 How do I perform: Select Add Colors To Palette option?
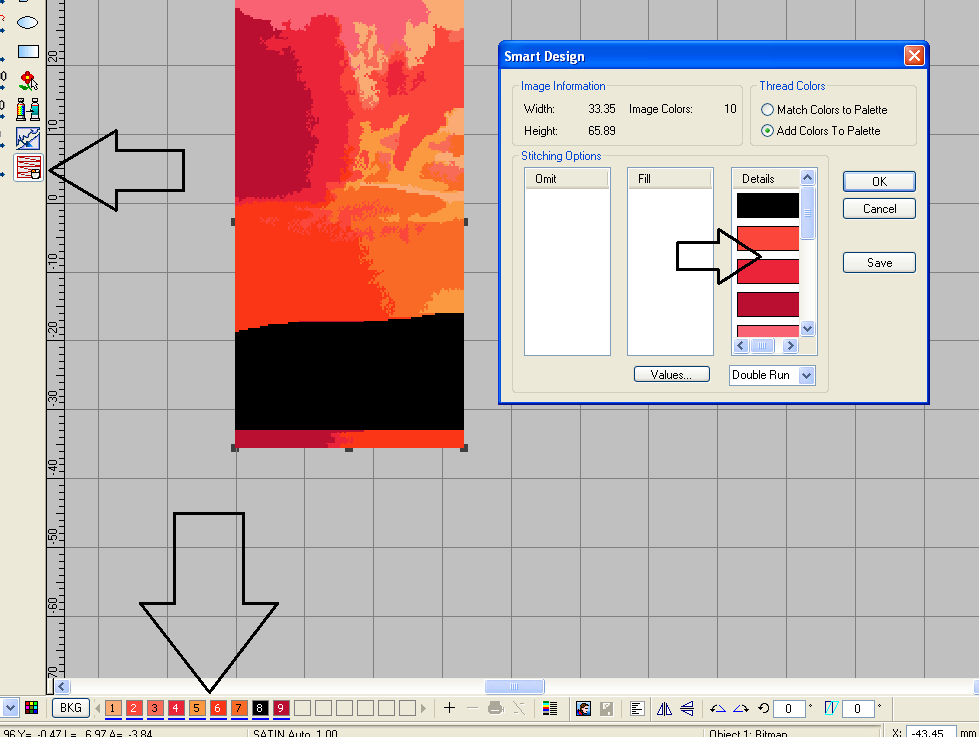768,131
